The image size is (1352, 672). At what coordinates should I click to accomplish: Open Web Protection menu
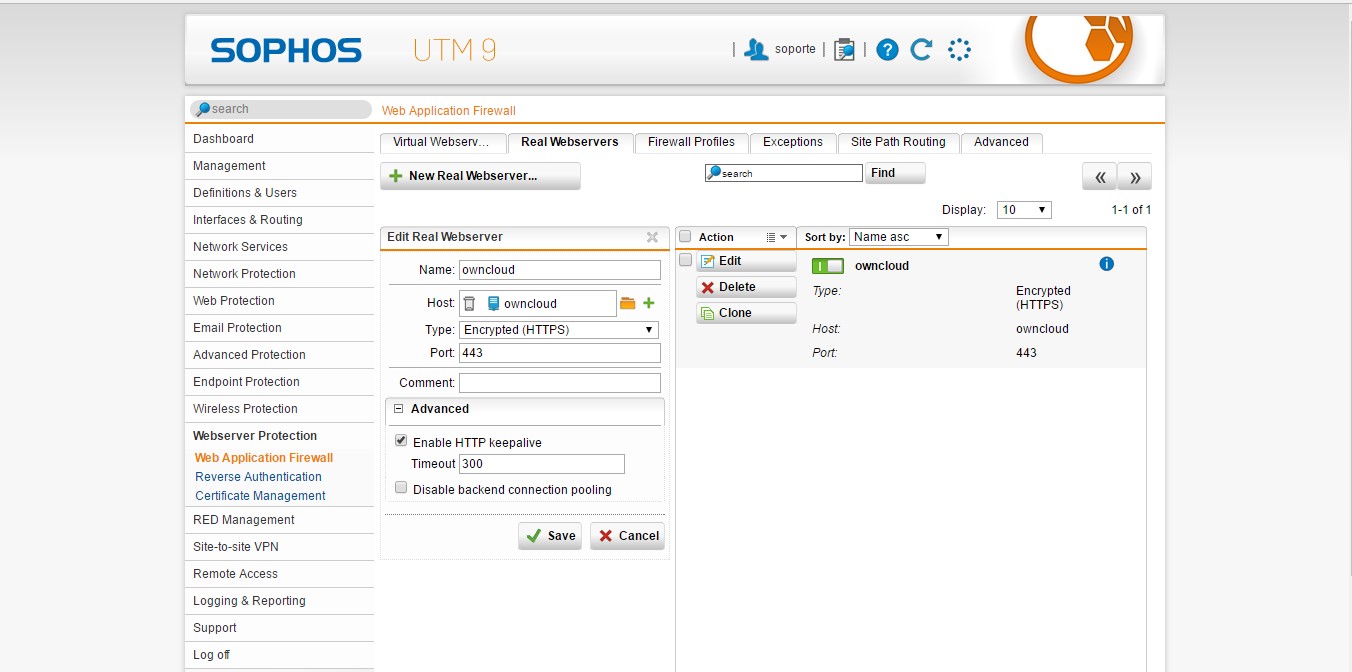tap(279, 301)
